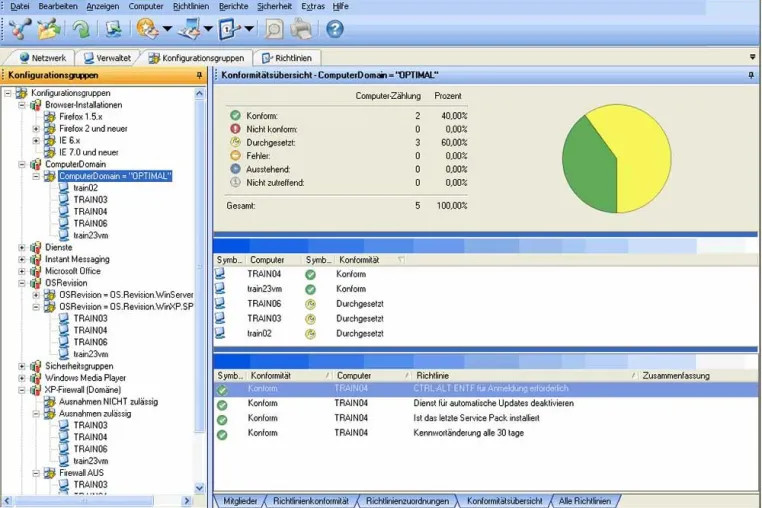The width and height of the screenshot is (762, 508).
Task: Pin the Konformitätsübersicht panel
Action: click(x=751, y=75)
